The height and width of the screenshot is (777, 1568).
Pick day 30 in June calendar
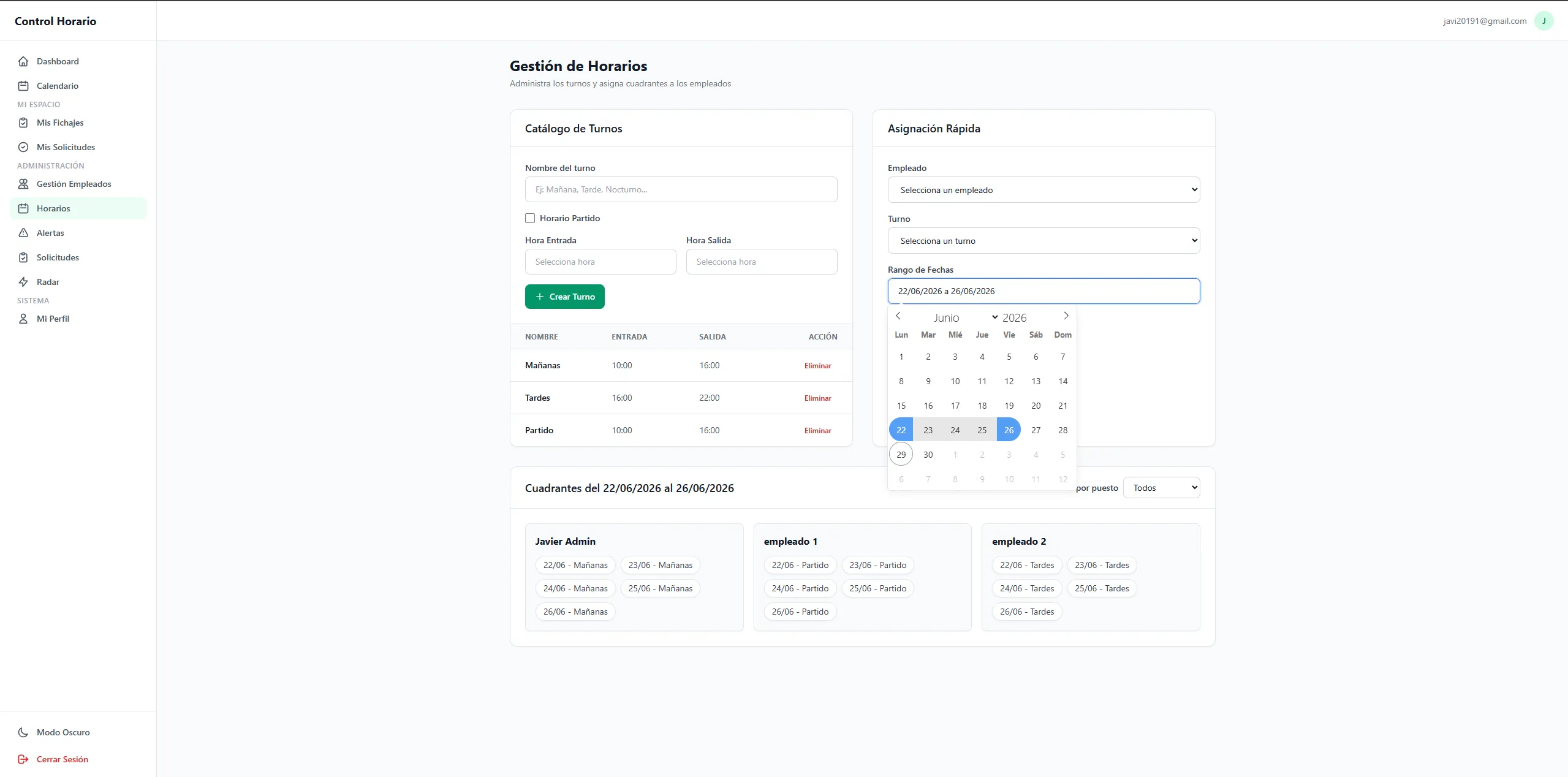click(x=928, y=455)
